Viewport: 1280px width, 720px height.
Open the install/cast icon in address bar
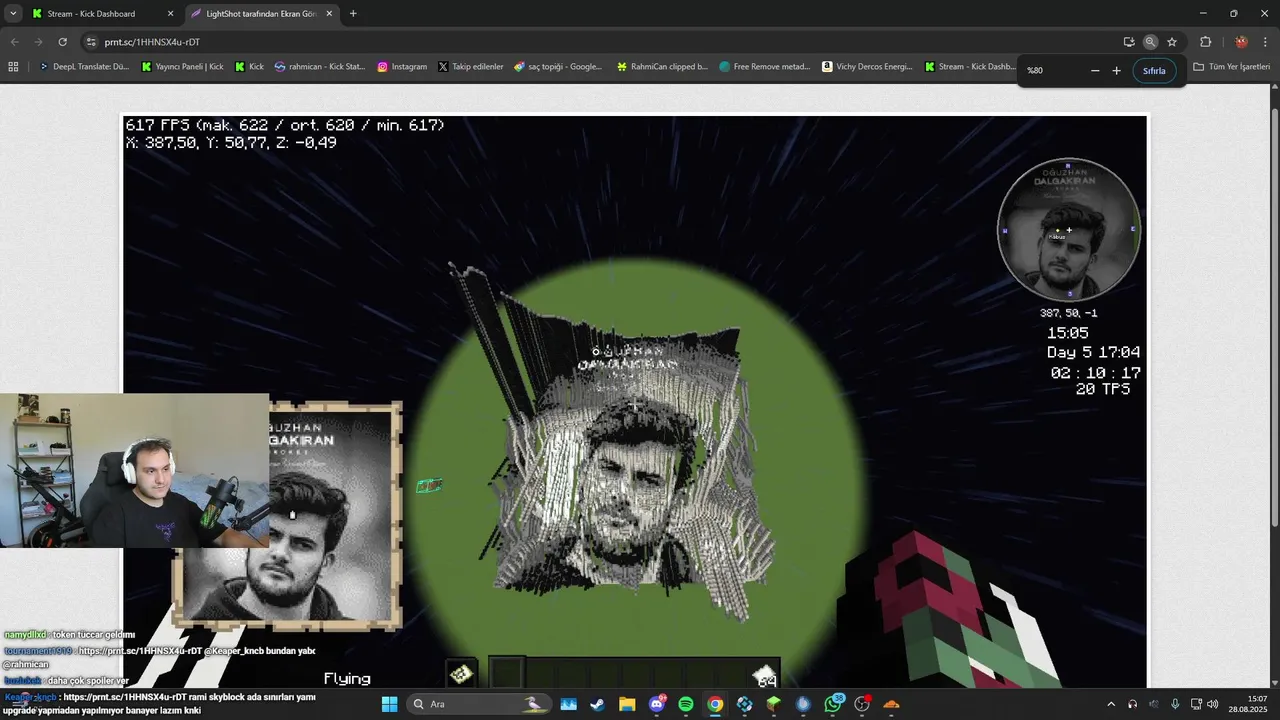pos(1129,42)
